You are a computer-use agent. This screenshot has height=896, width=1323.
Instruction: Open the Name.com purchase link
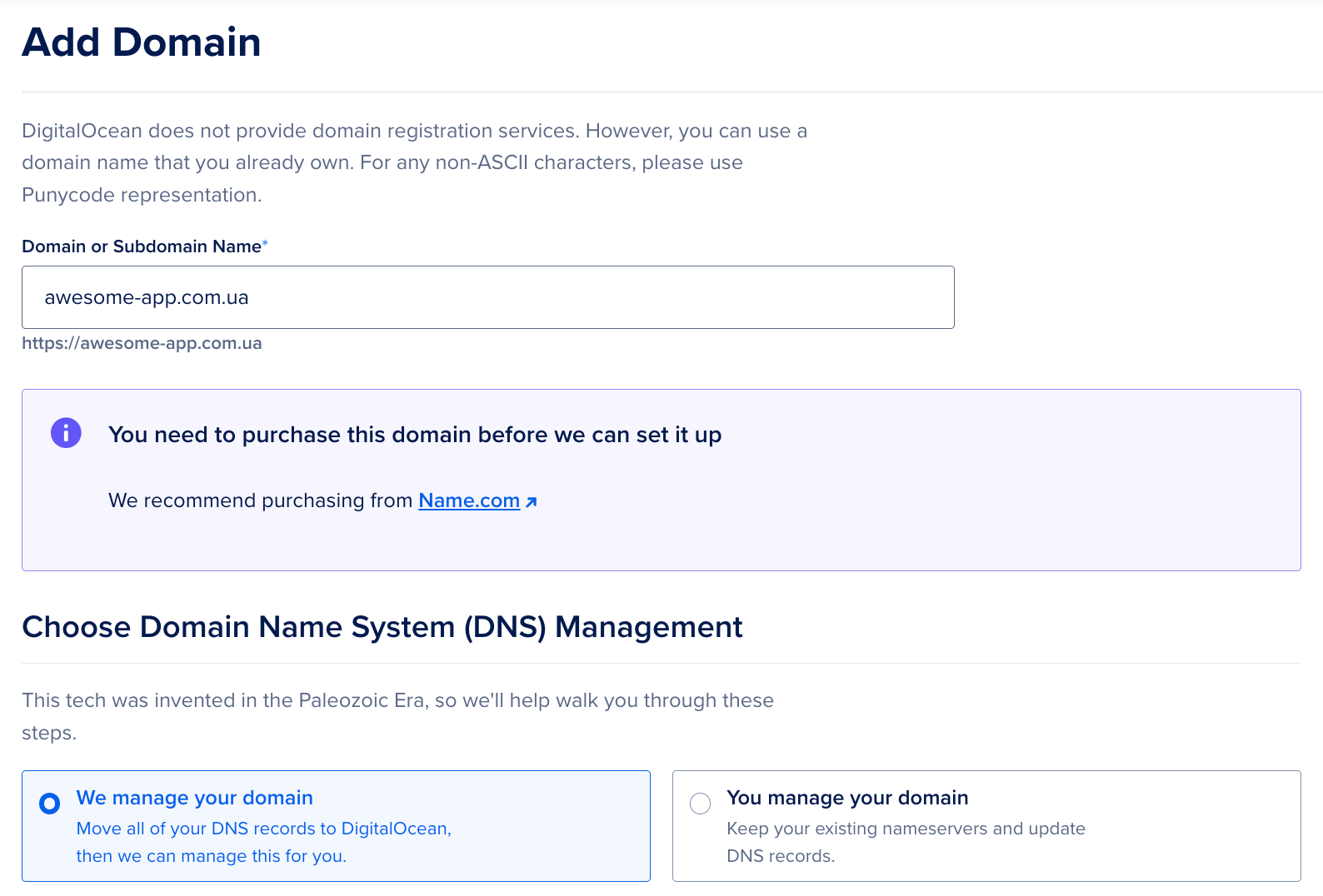(x=469, y=500)
